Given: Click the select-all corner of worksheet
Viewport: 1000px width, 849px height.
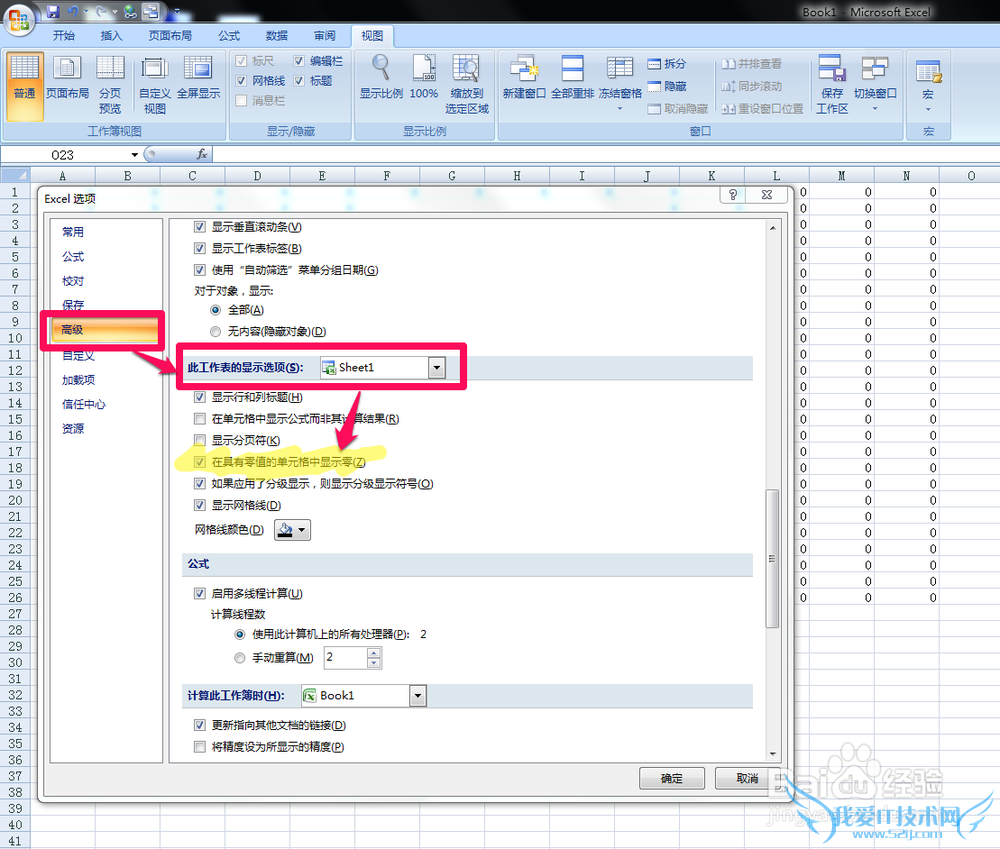Looking at the screenshot, I should point(15,175).
